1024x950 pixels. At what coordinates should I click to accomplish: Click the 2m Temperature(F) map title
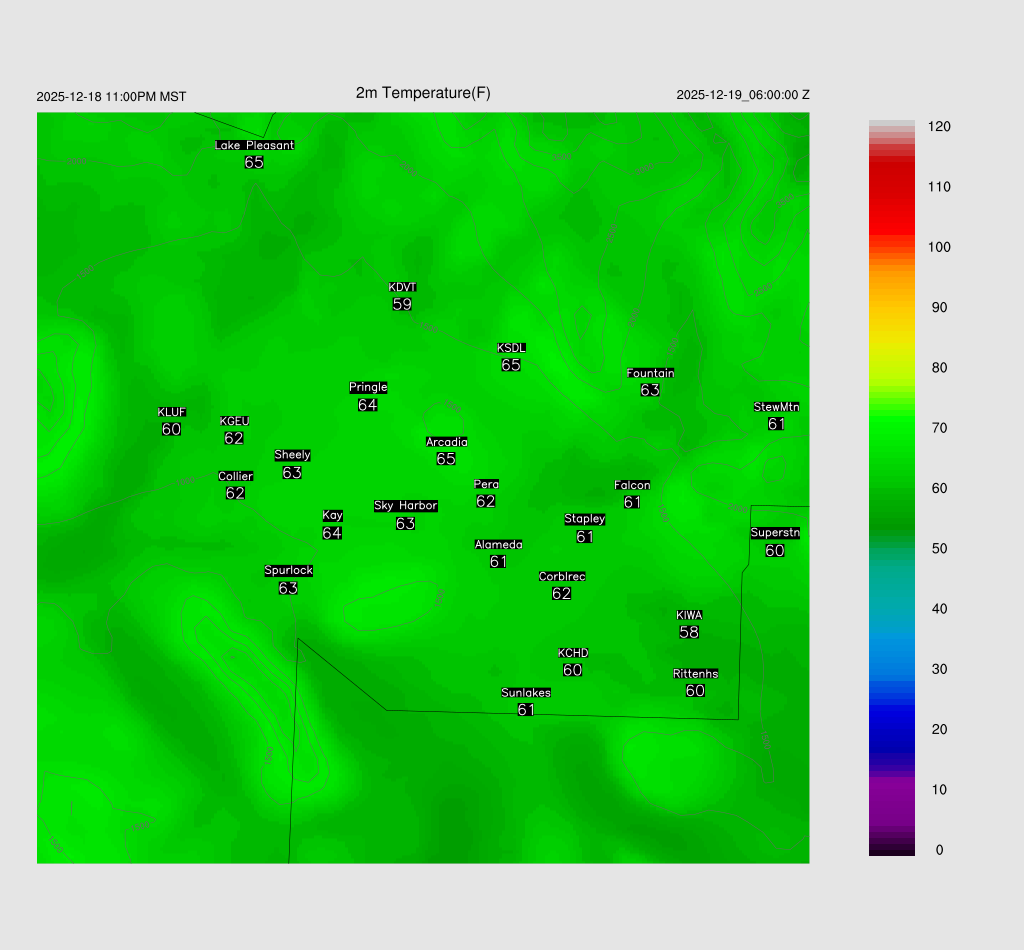[423, 93]
